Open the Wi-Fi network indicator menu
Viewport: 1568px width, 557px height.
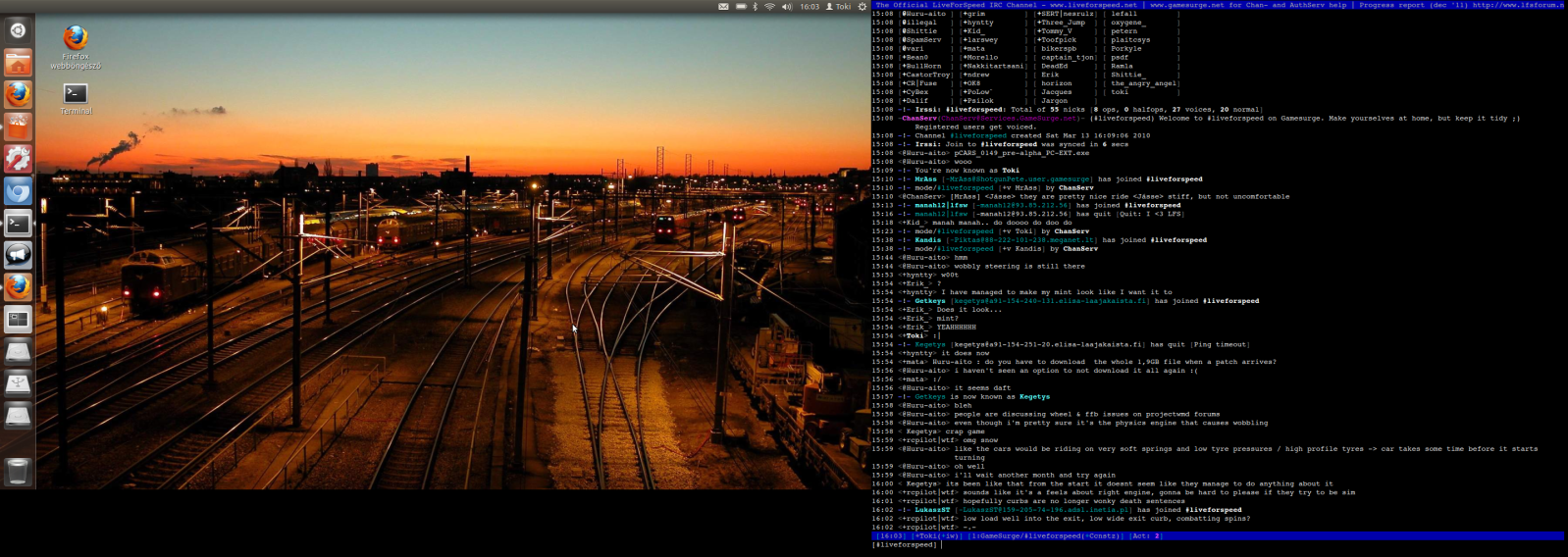pyautogui.click(x=770, y=7)
